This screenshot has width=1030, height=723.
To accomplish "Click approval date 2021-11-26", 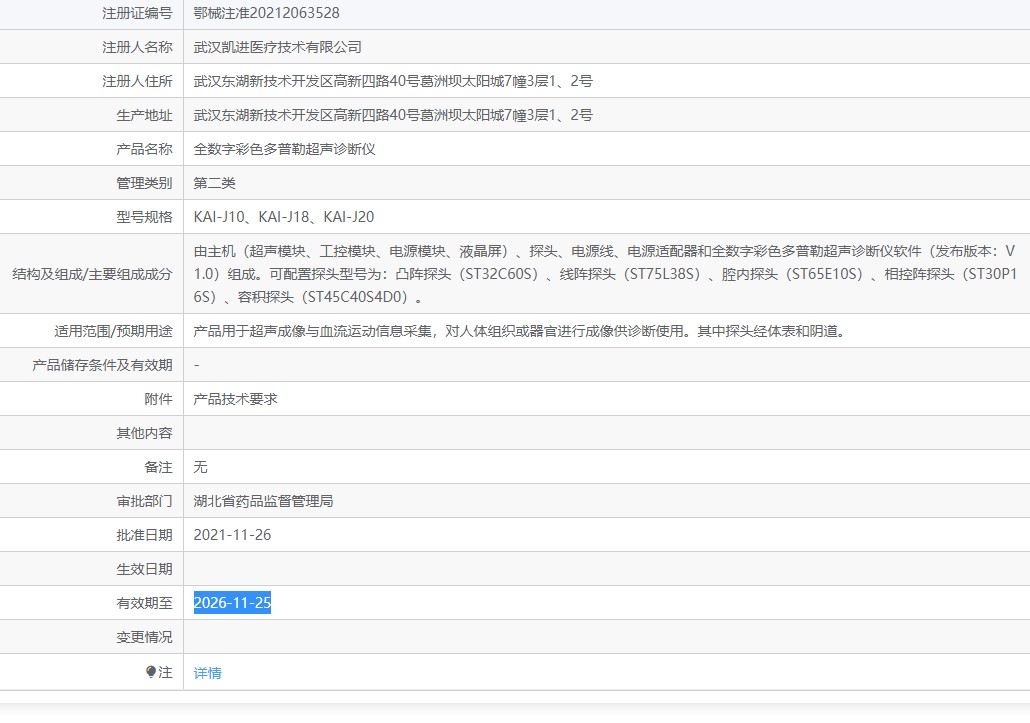I will pyautogui.click(x=232, y=535).
